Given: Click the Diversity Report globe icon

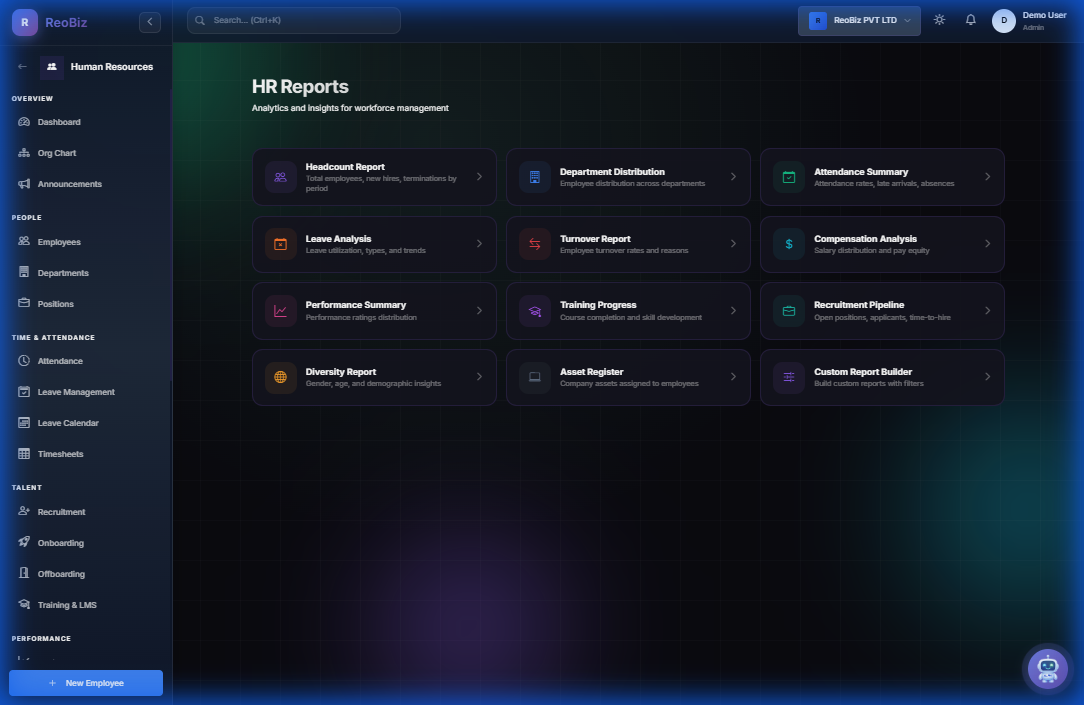Looking at the screenshot, I should point(280,377).
